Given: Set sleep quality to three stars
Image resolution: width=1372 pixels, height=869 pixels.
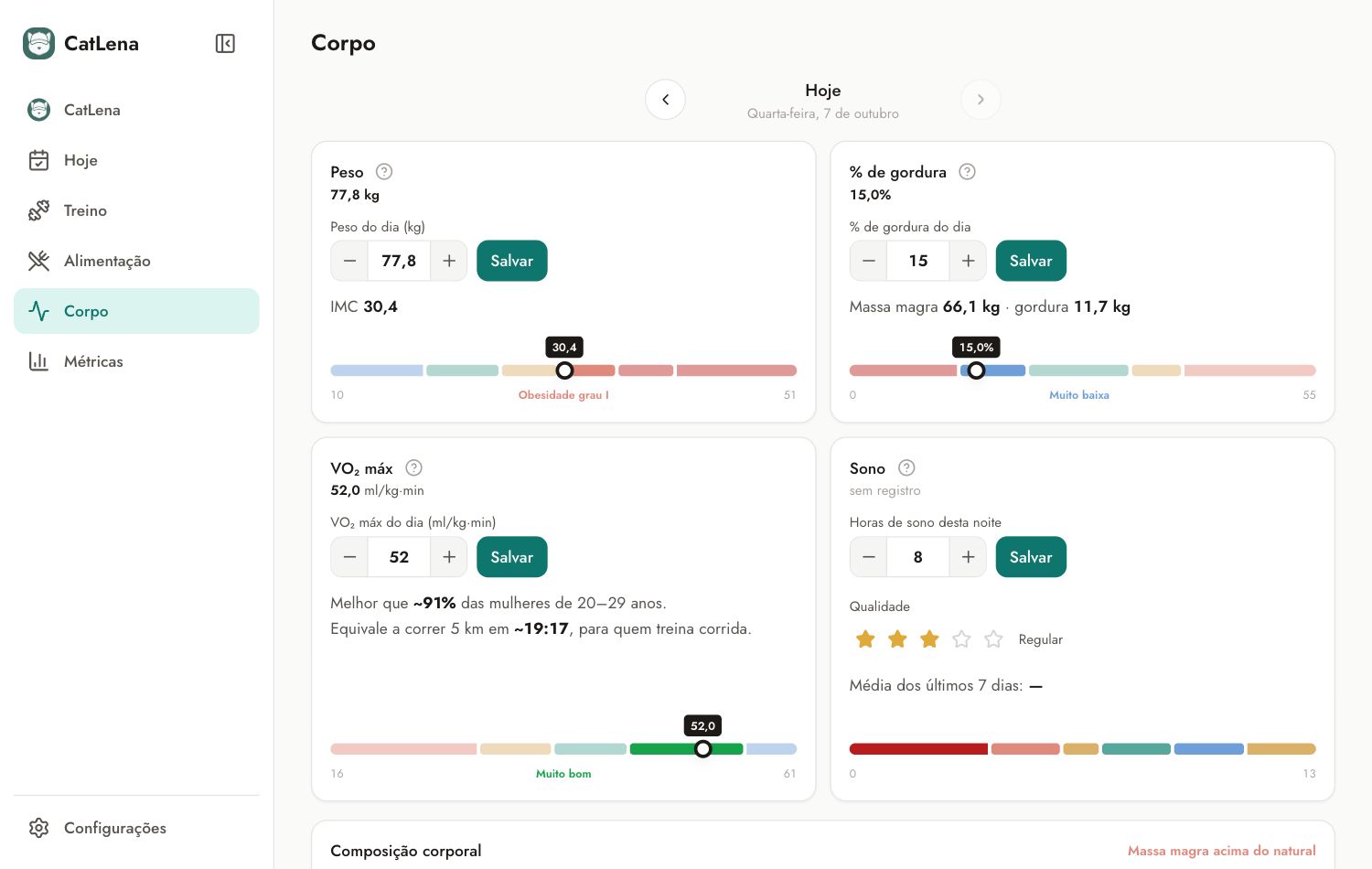Looking at the screenshot, I should click(x=929, y=639).
